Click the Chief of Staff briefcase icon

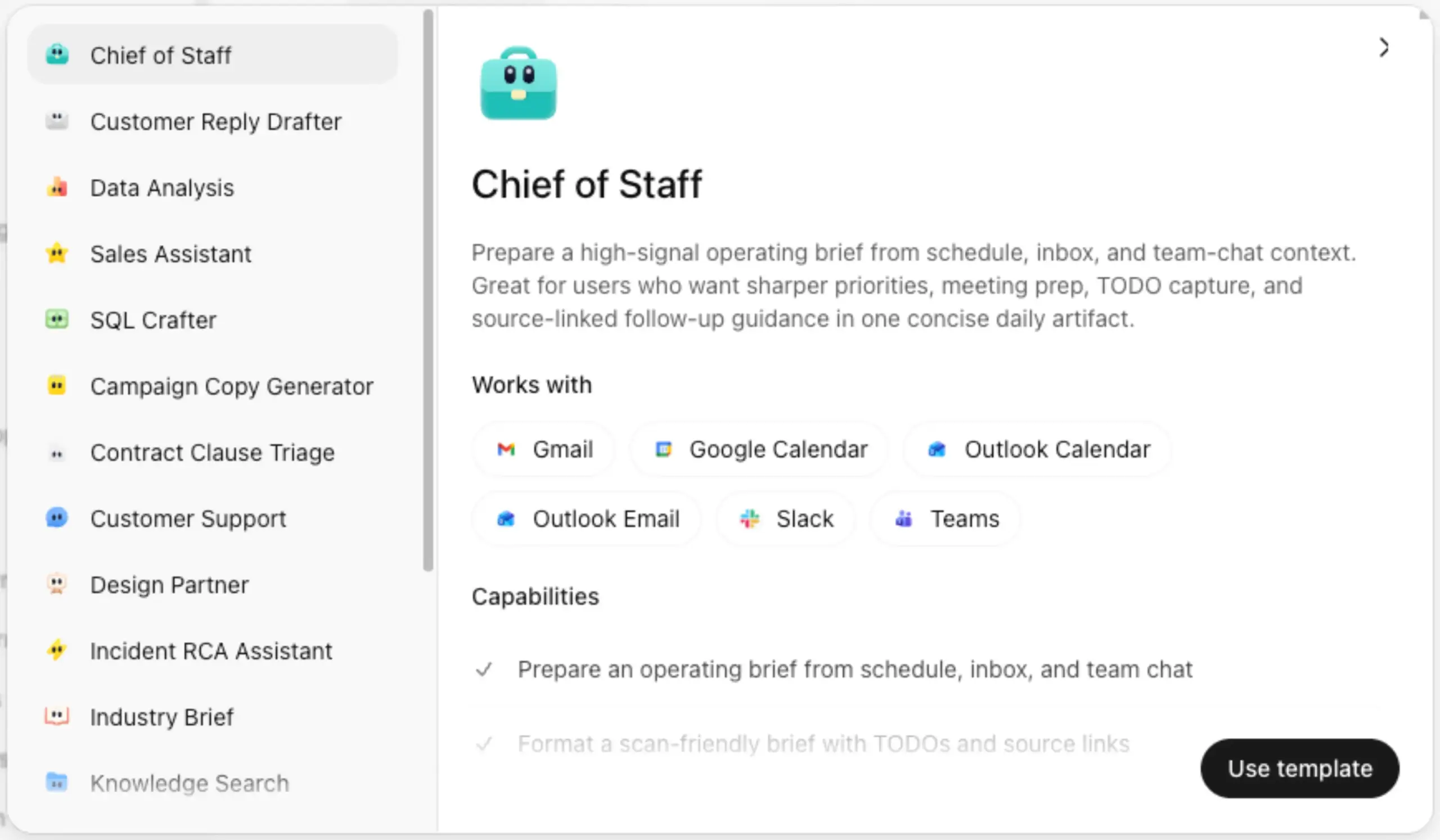(x=517, y=83)
